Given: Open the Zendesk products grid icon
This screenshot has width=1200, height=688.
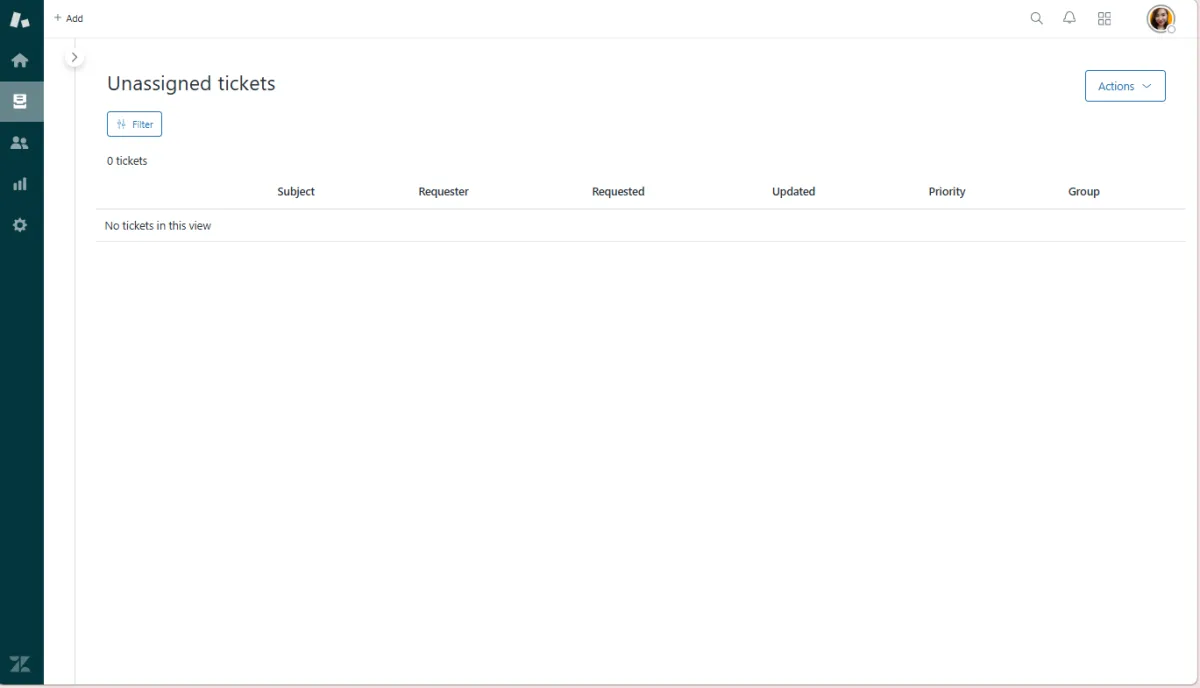Looking at the screenshot, I should click(1104, 18).
